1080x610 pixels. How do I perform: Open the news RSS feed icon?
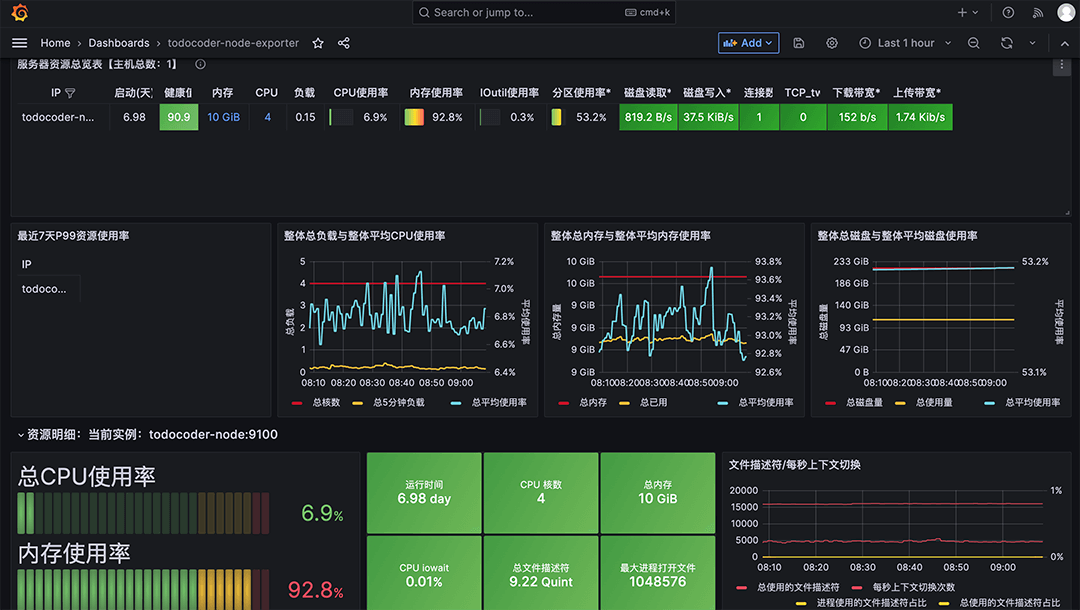pos(1037,12)
